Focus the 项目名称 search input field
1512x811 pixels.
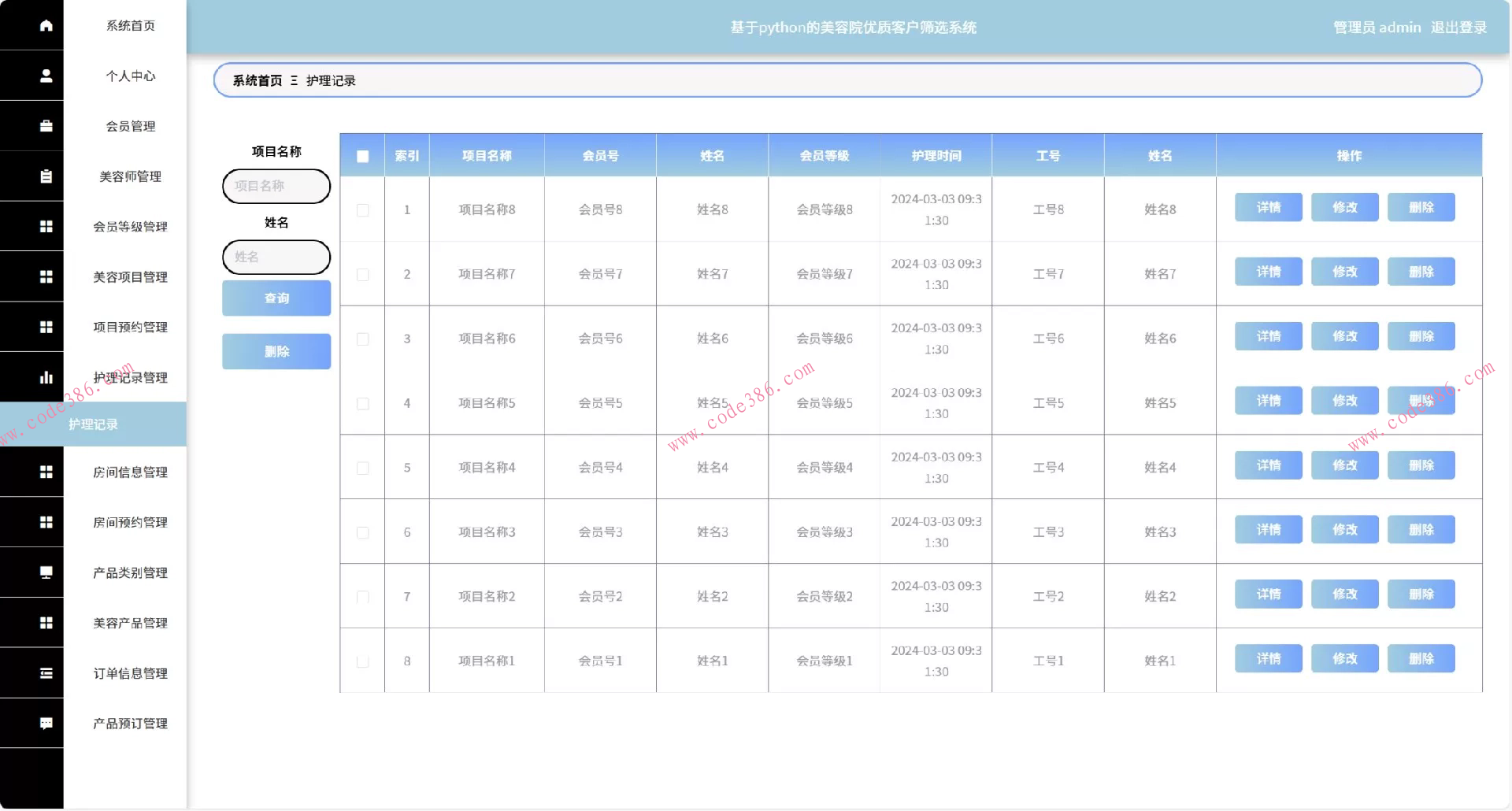(276, 187)
